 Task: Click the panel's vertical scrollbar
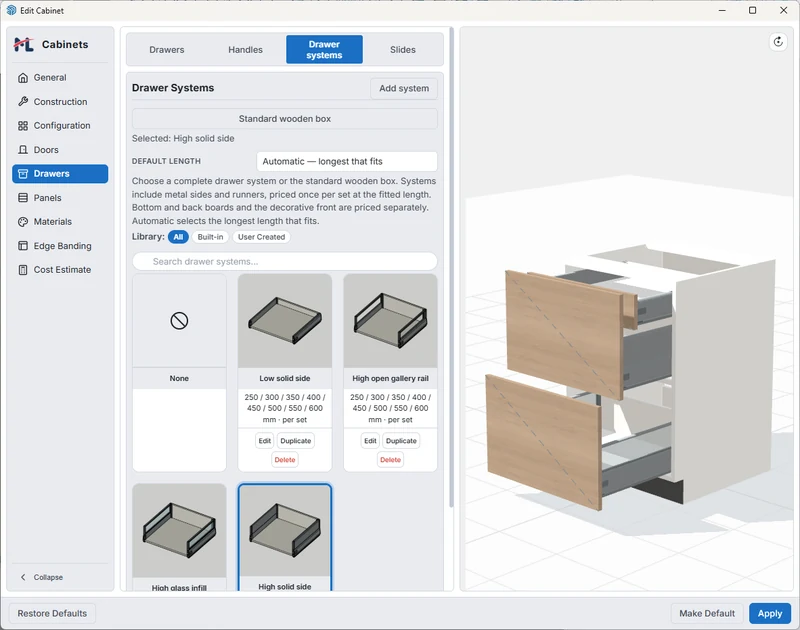coord(451,268)
